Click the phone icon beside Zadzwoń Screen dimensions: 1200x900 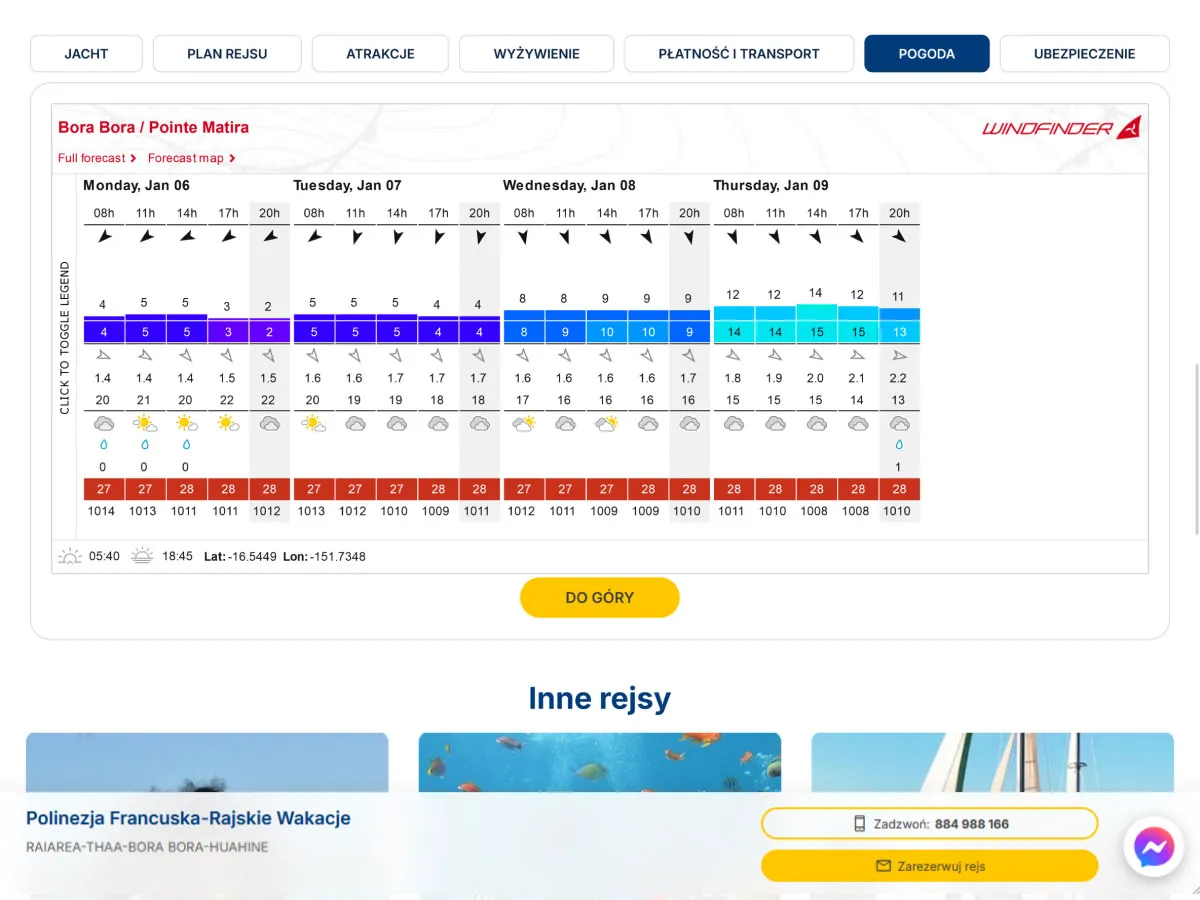point(859,824)
